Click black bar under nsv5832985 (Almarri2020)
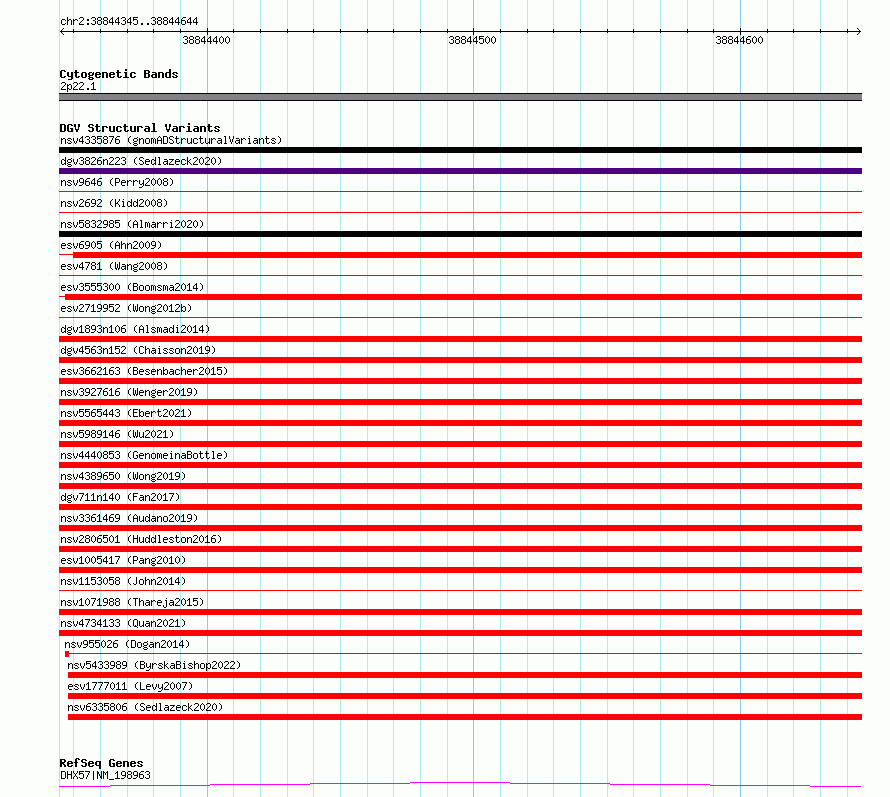890x797 pixels. click(460, 234)
